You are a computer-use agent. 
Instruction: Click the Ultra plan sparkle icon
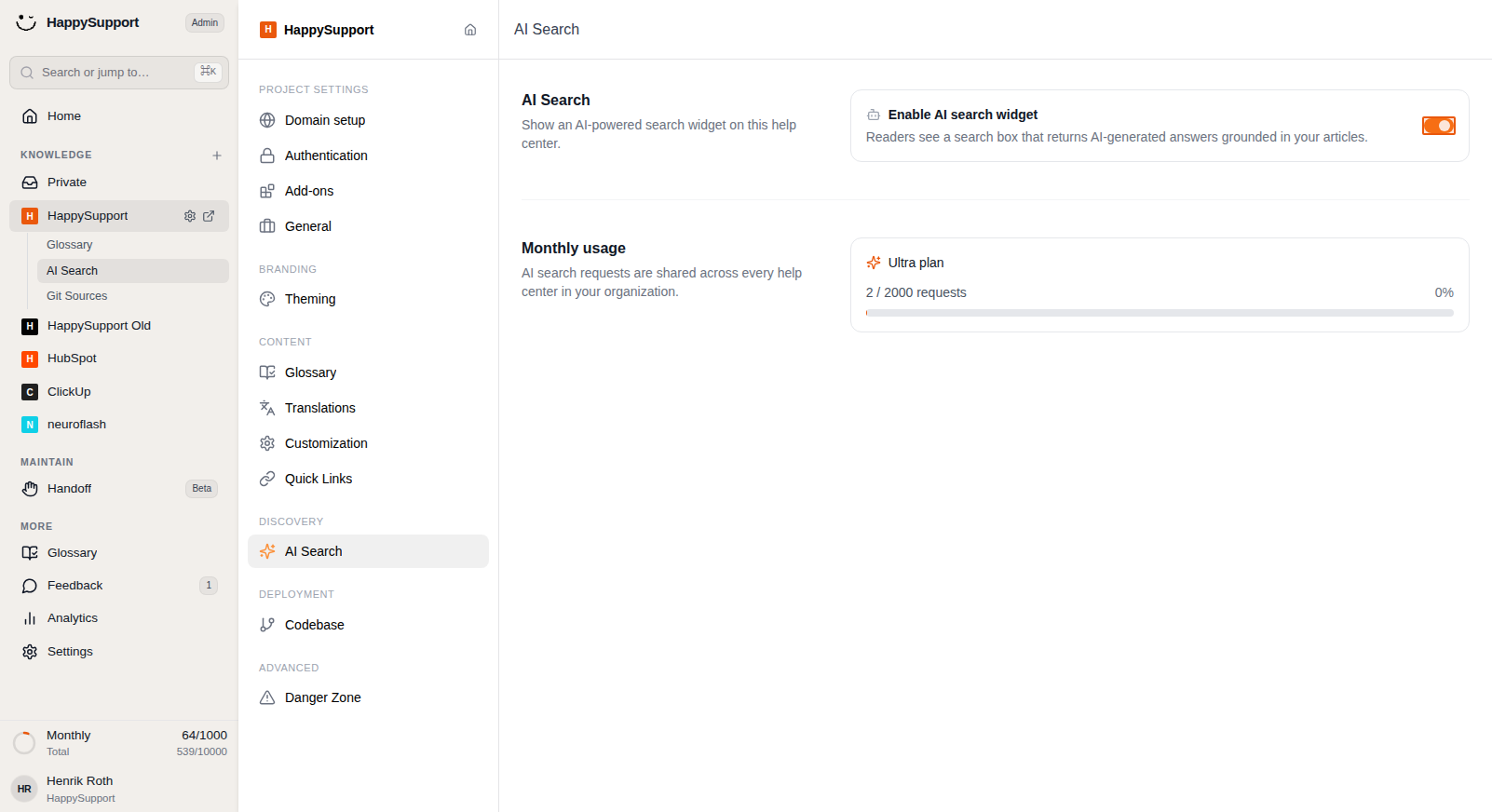pos(874,263)
